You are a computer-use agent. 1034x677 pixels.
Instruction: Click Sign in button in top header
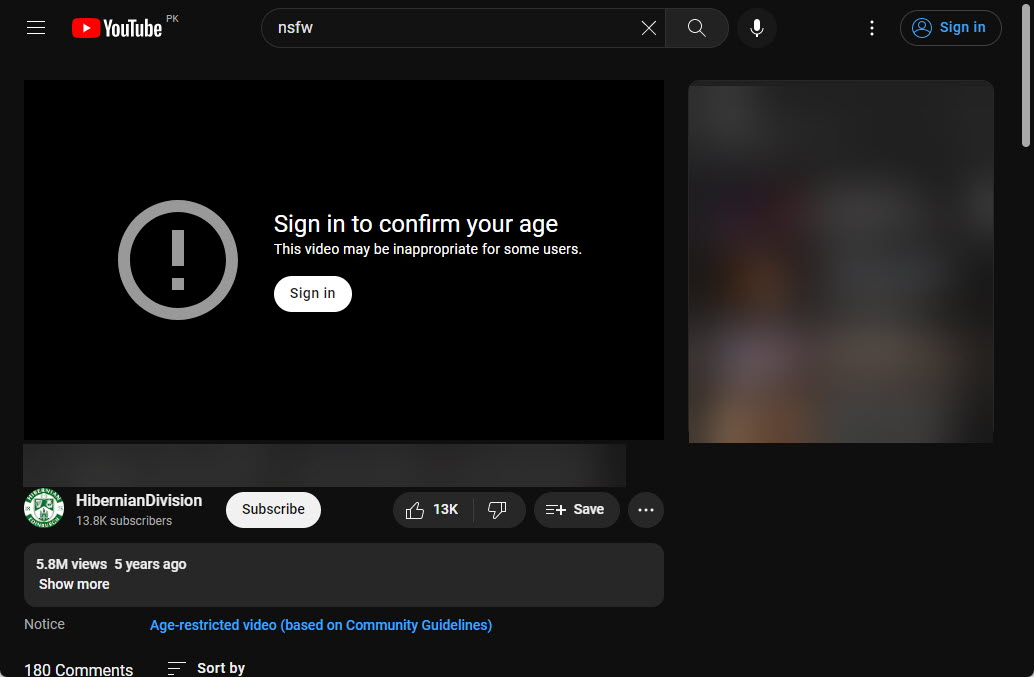pyautogui.click(x=950, y=28)
